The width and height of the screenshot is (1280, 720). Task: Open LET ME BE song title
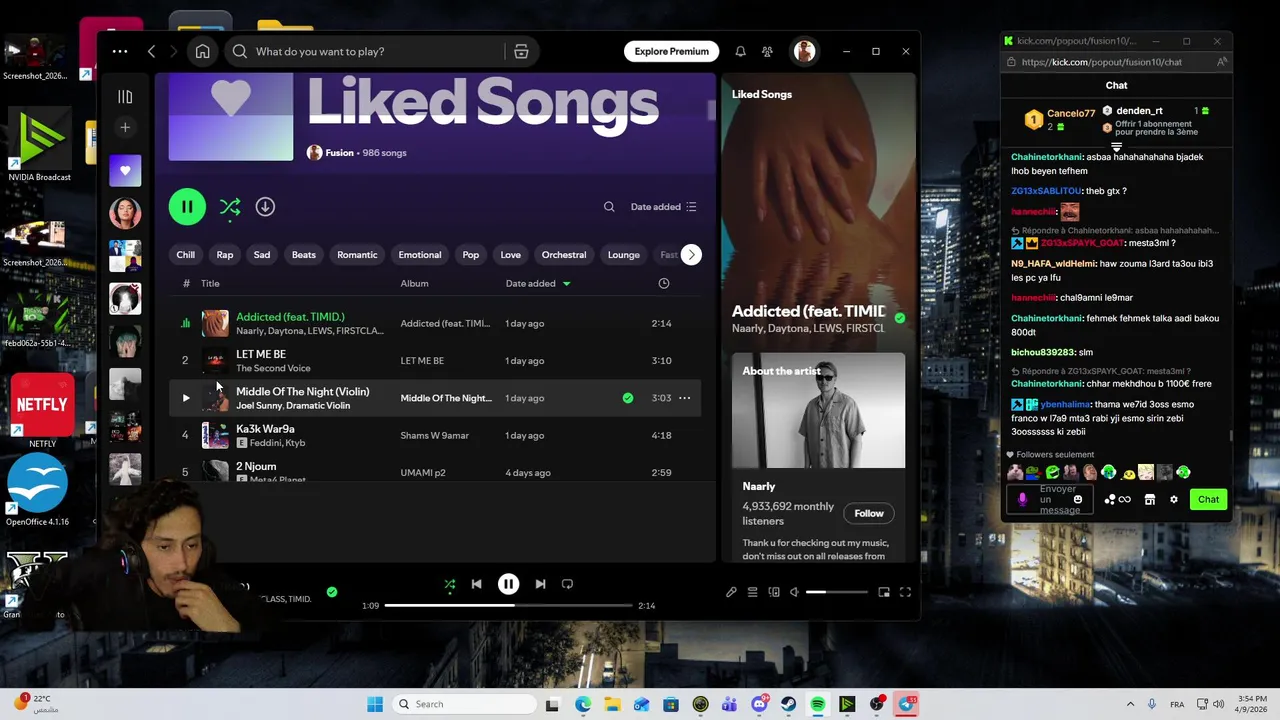261,354
